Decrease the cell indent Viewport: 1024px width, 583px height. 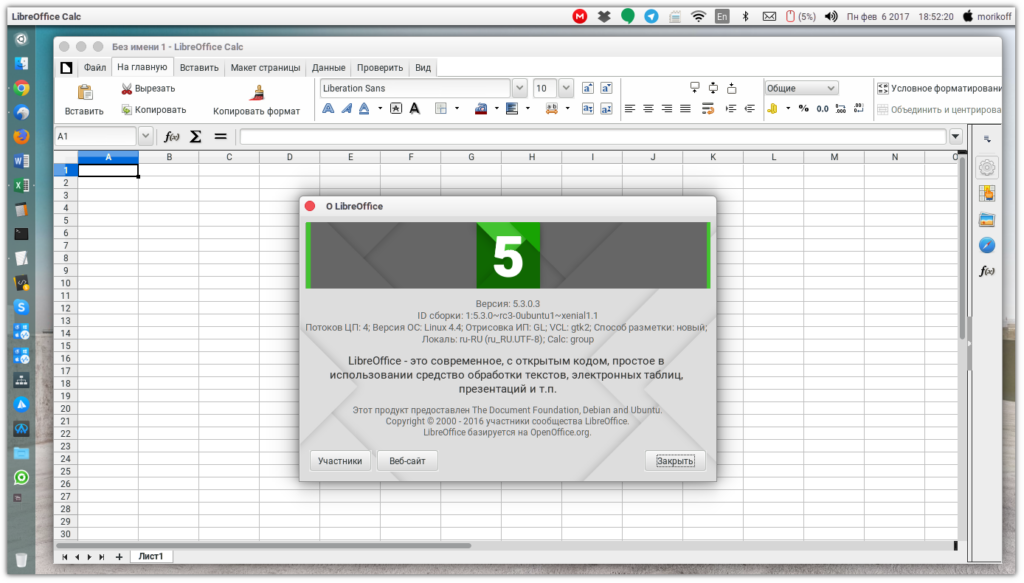point(750,109)
